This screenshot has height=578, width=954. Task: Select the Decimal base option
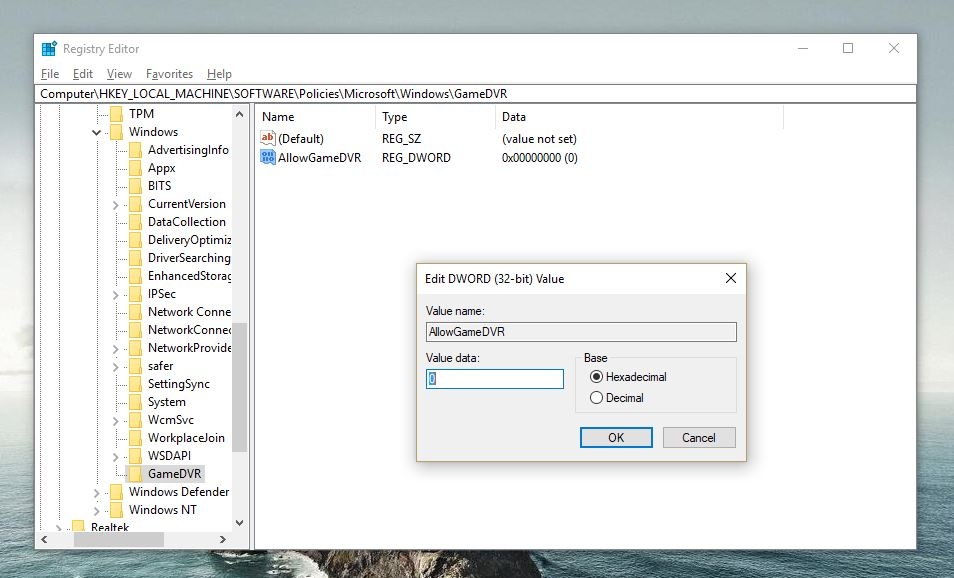[616, 397]
